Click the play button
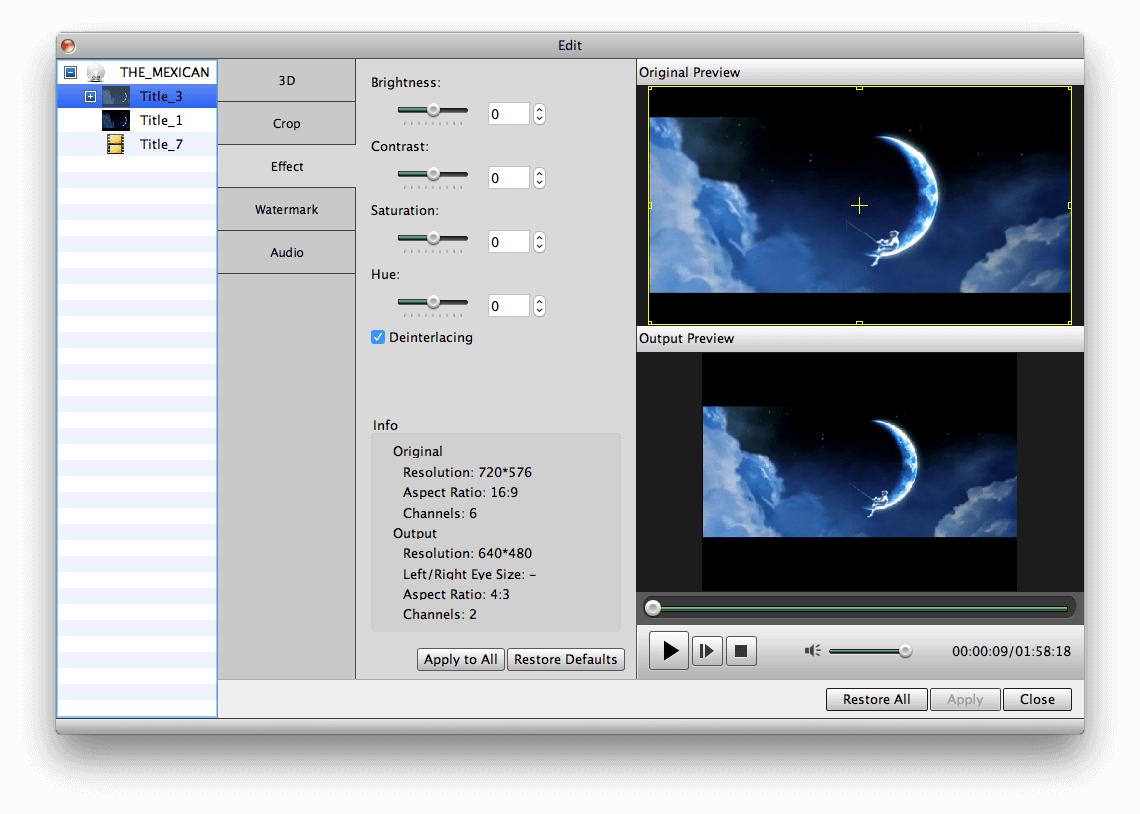The height and width of the screenshot is (814, 1140). pos(669,650)
